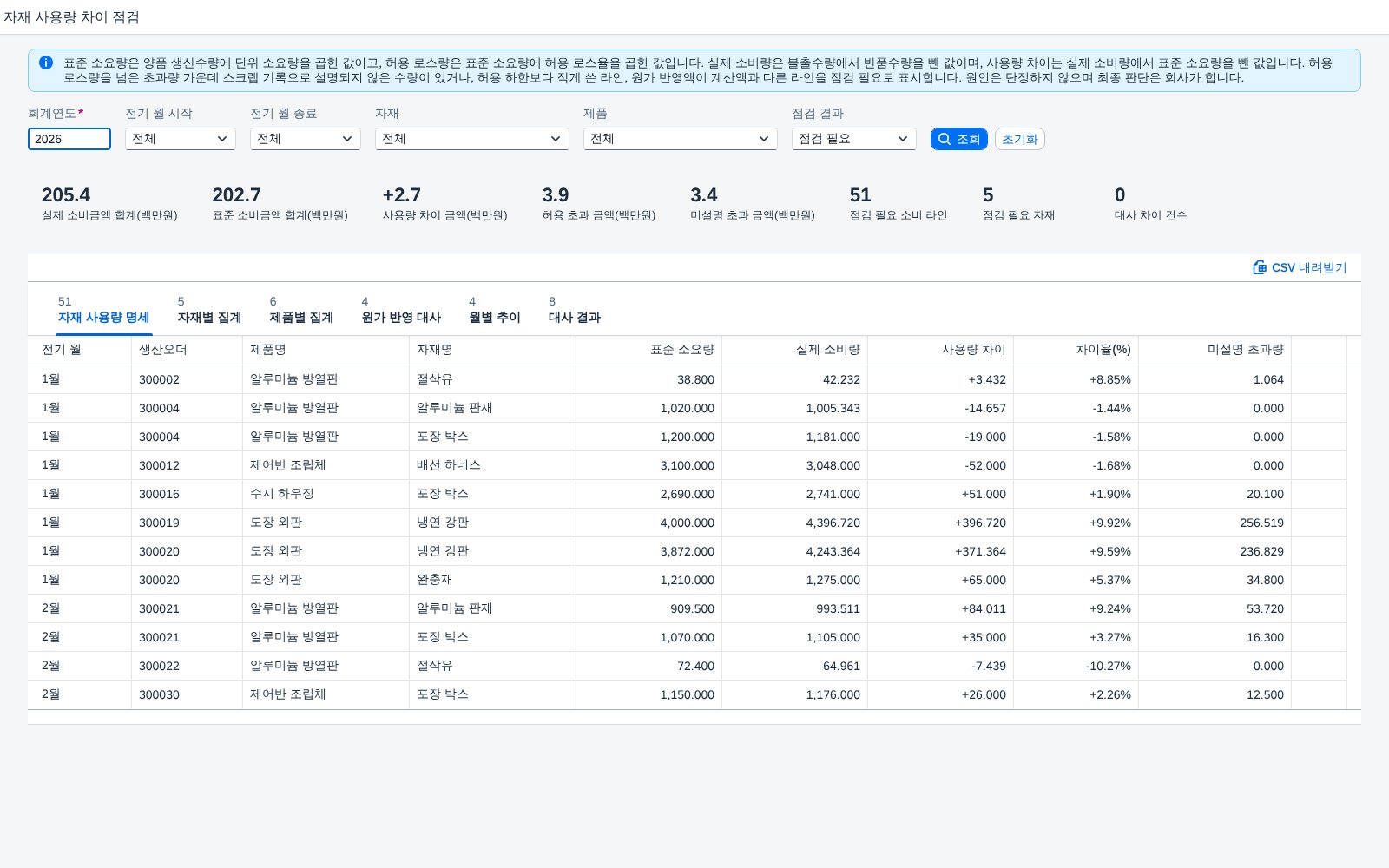The width and height of the screenshot is (1389, 868).
Task: Click the 자재명 column header
Action: (x=493, y=350)
